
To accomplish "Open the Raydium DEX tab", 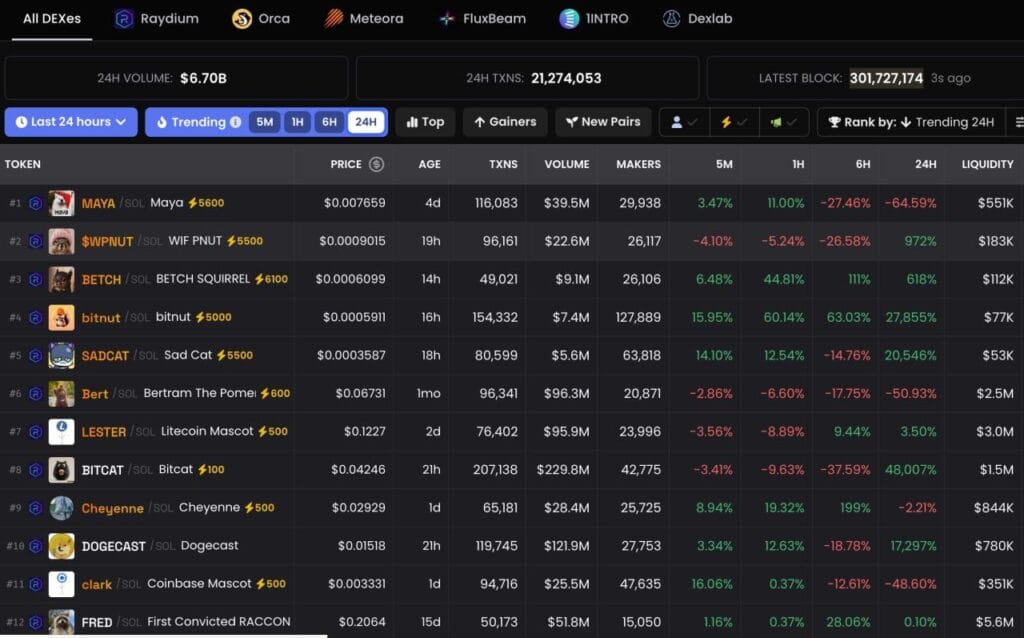I will tap(157, 19).
